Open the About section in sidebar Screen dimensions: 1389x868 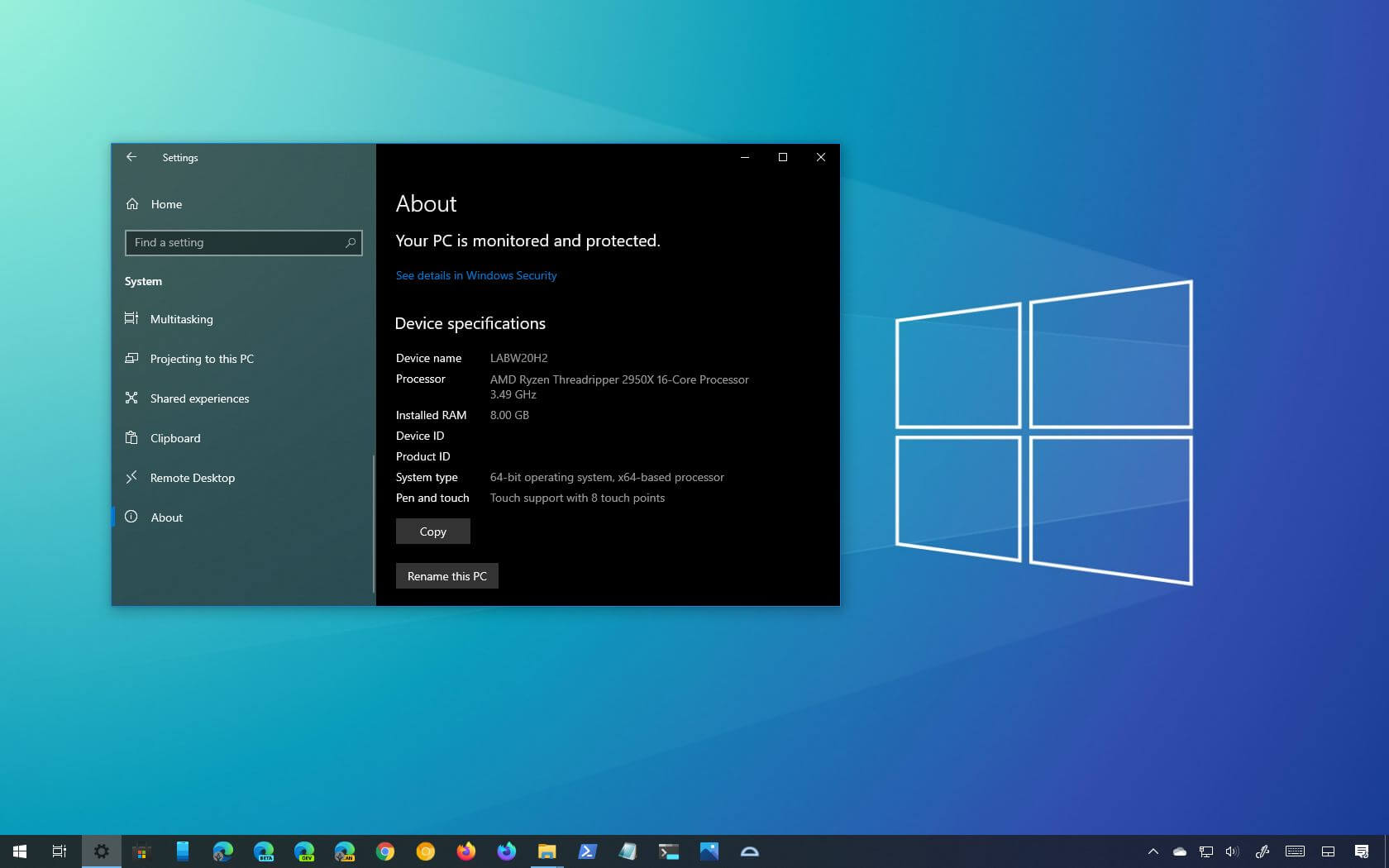166,517
